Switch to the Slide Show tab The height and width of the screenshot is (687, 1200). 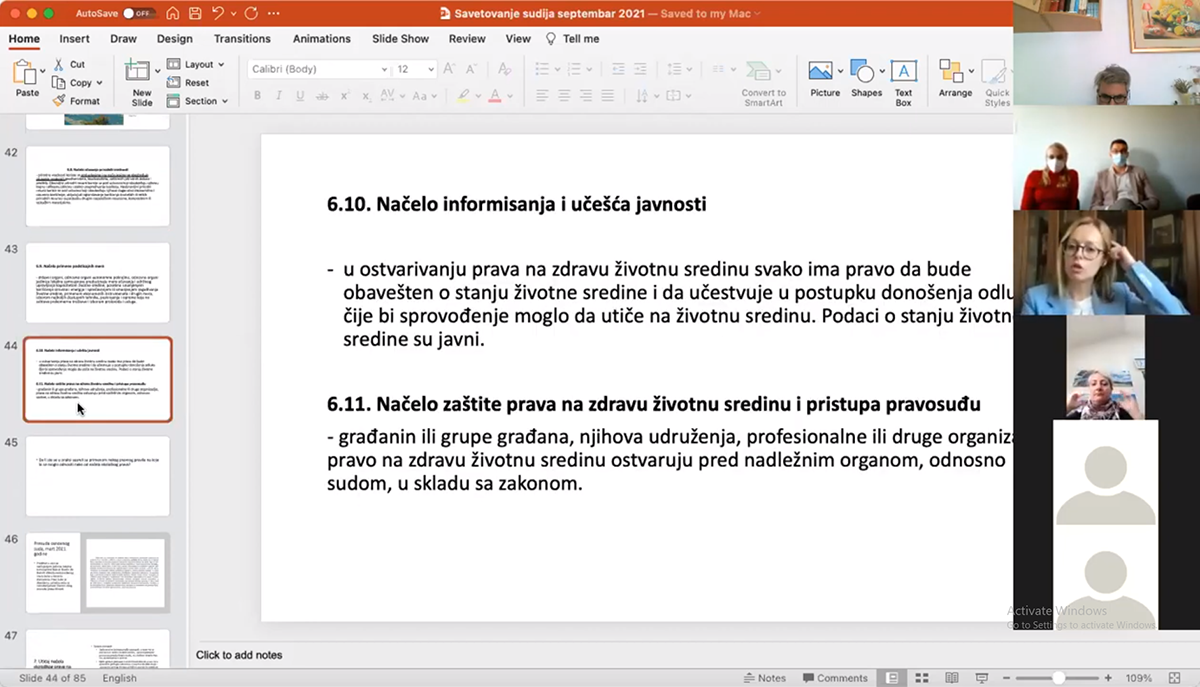(400, 39)
